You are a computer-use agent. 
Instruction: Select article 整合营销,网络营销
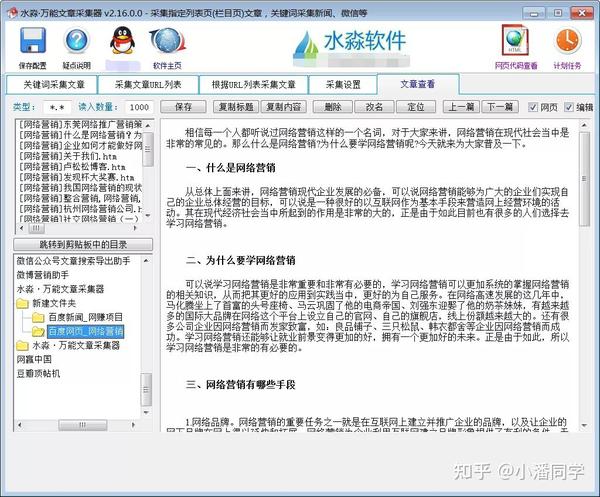click(x=80, y=198)
